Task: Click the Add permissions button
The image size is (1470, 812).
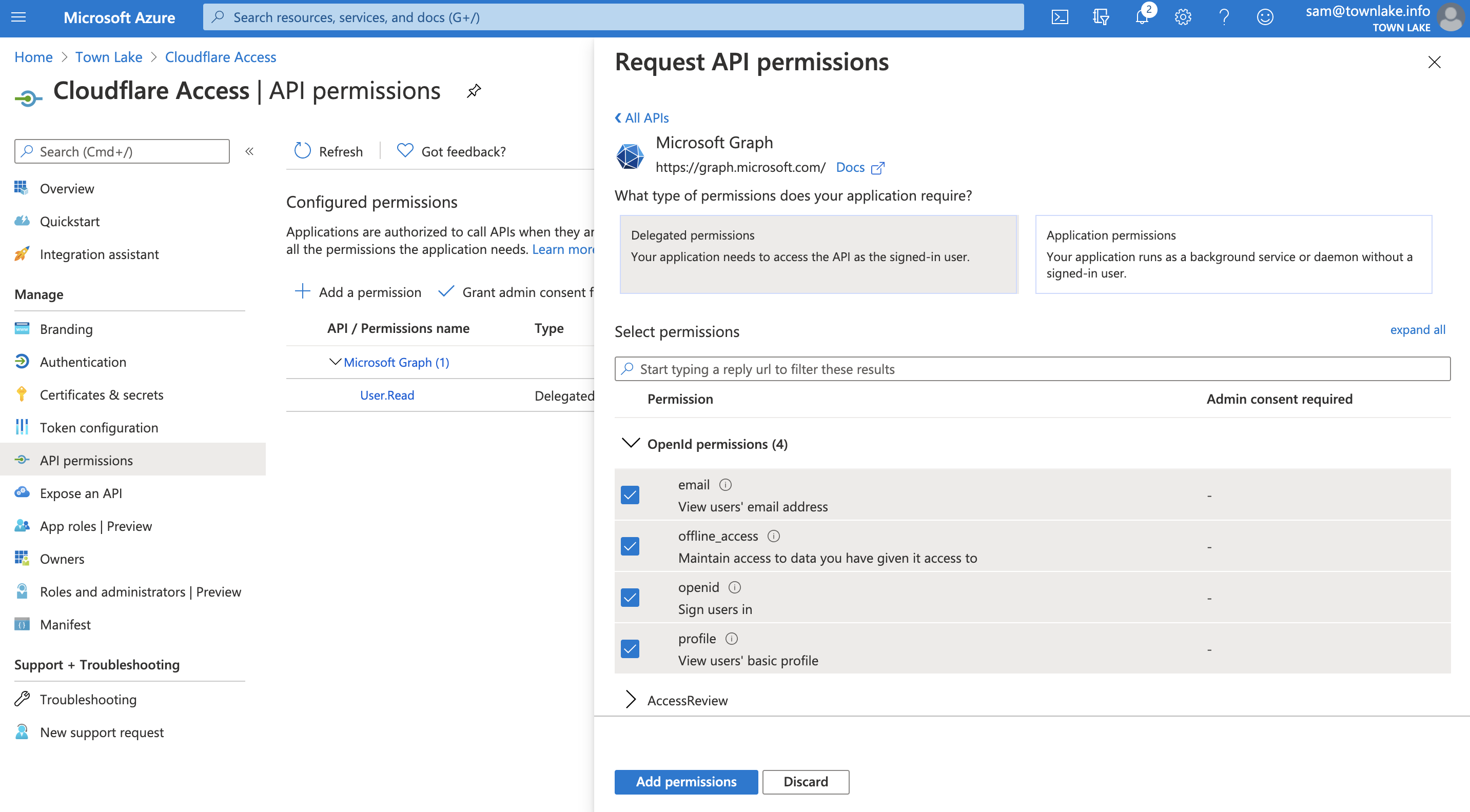Action: point(686,782)
